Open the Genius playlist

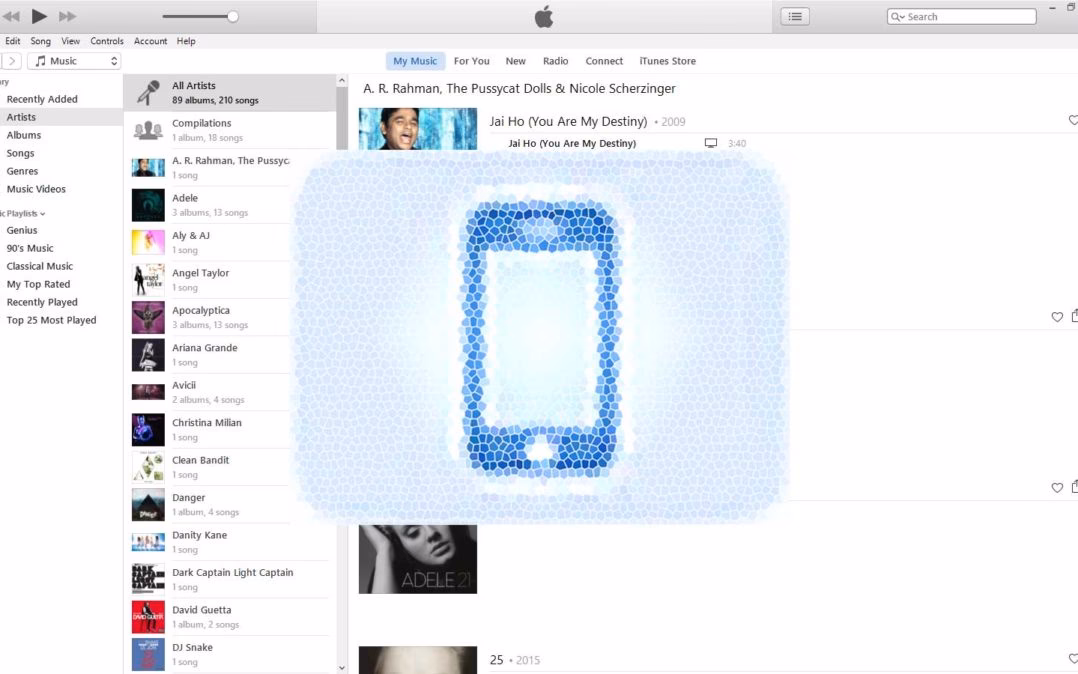pyautogui.click(x=21, y=230)
